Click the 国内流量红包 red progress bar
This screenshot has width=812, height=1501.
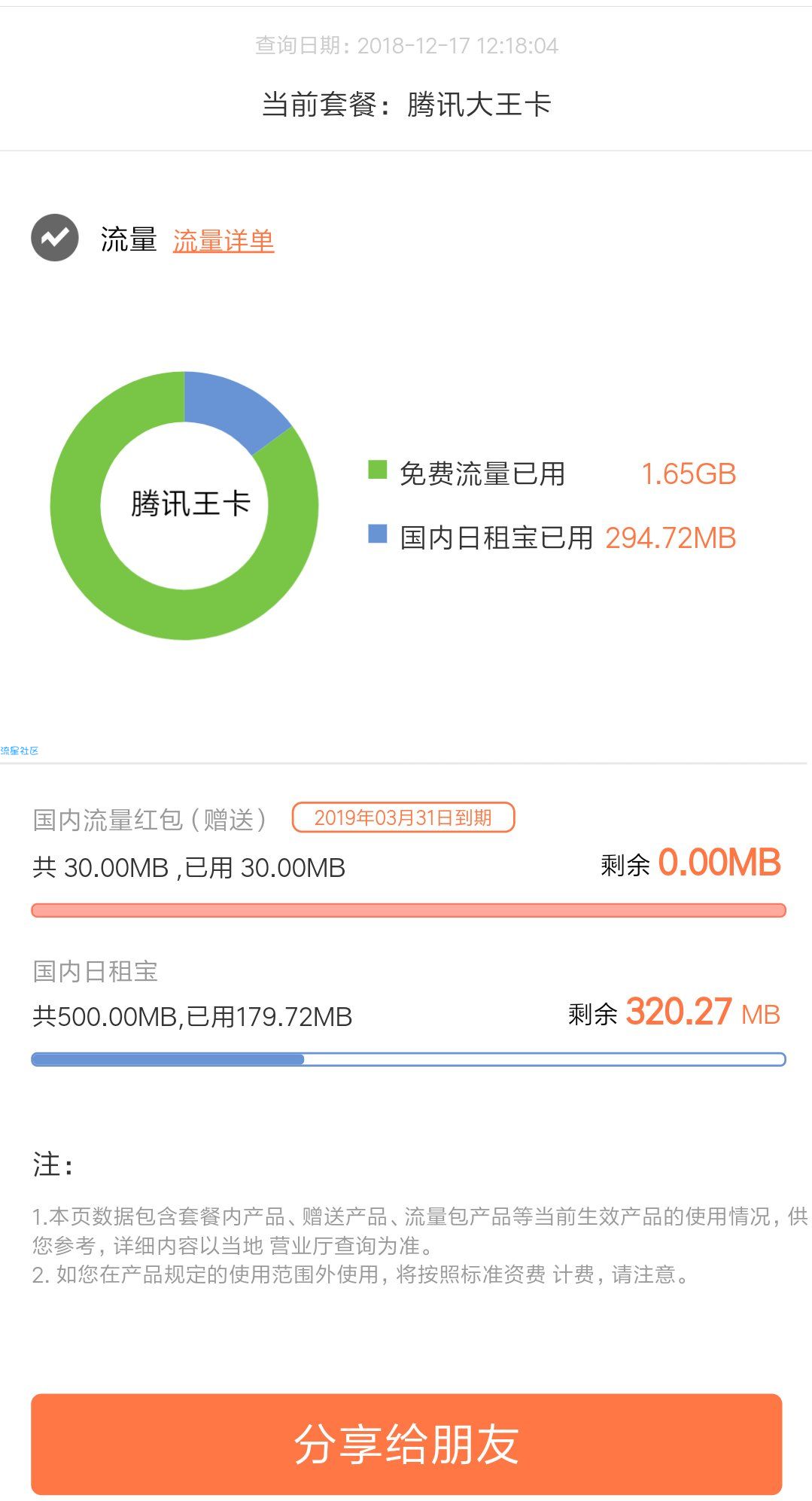pyautogui.click(x=408, y=910)
